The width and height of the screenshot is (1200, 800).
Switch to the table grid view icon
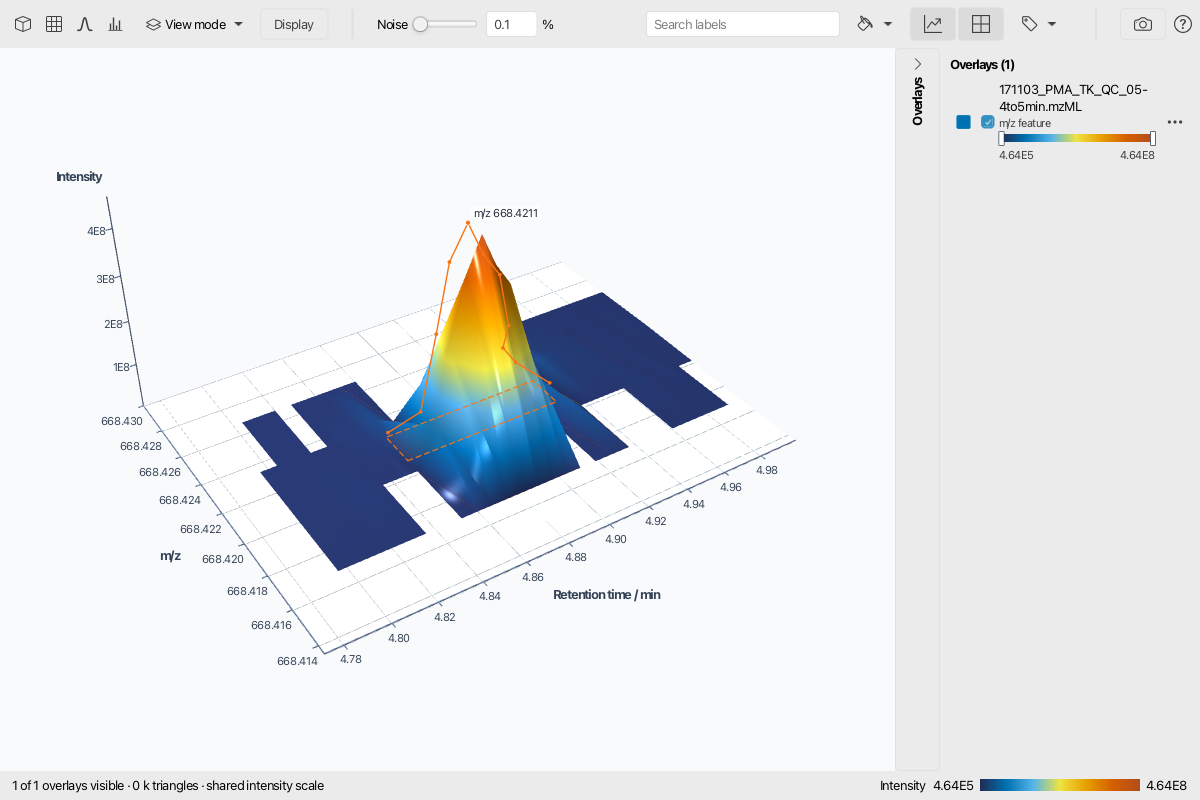pos(54,24)
